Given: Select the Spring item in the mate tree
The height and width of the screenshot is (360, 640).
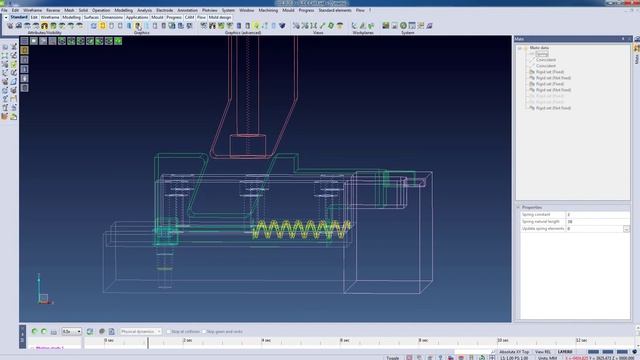Looking at the screenshot, I should pyautogui.click(x=542, y=54).
